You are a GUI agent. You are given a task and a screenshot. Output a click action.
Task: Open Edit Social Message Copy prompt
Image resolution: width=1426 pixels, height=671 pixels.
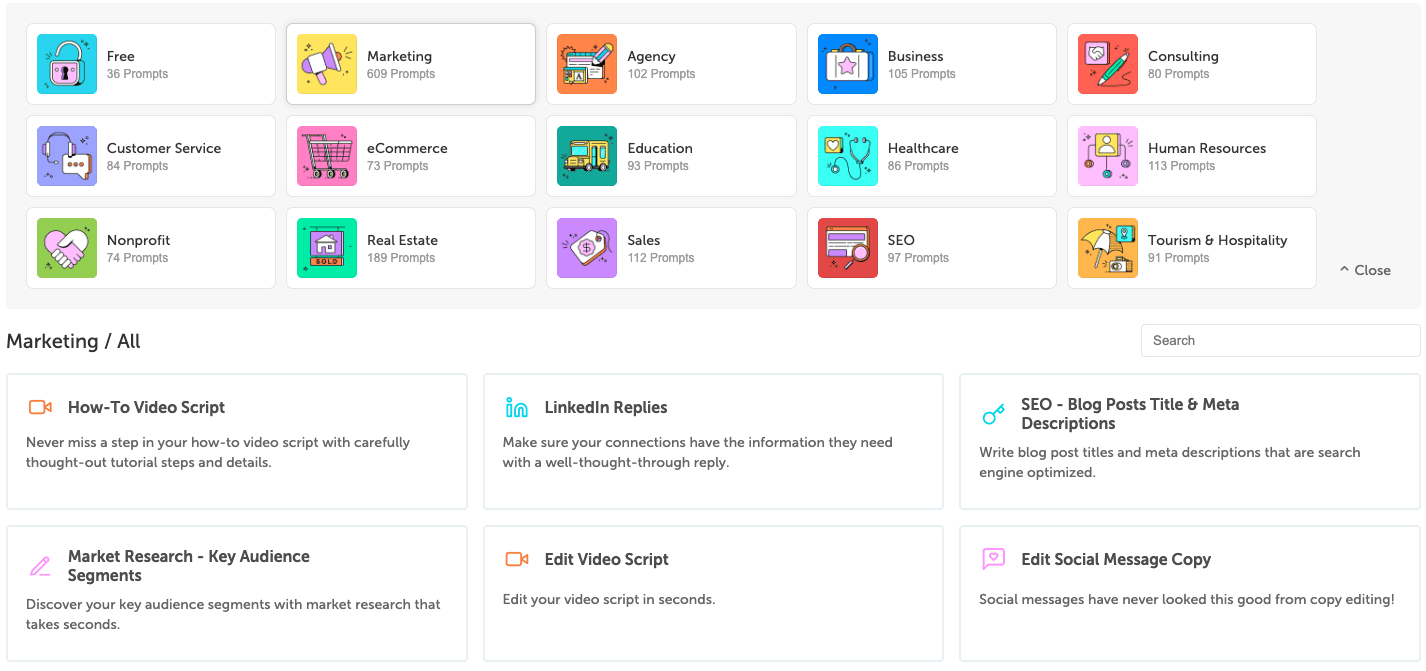click(x=1115, y=559)
